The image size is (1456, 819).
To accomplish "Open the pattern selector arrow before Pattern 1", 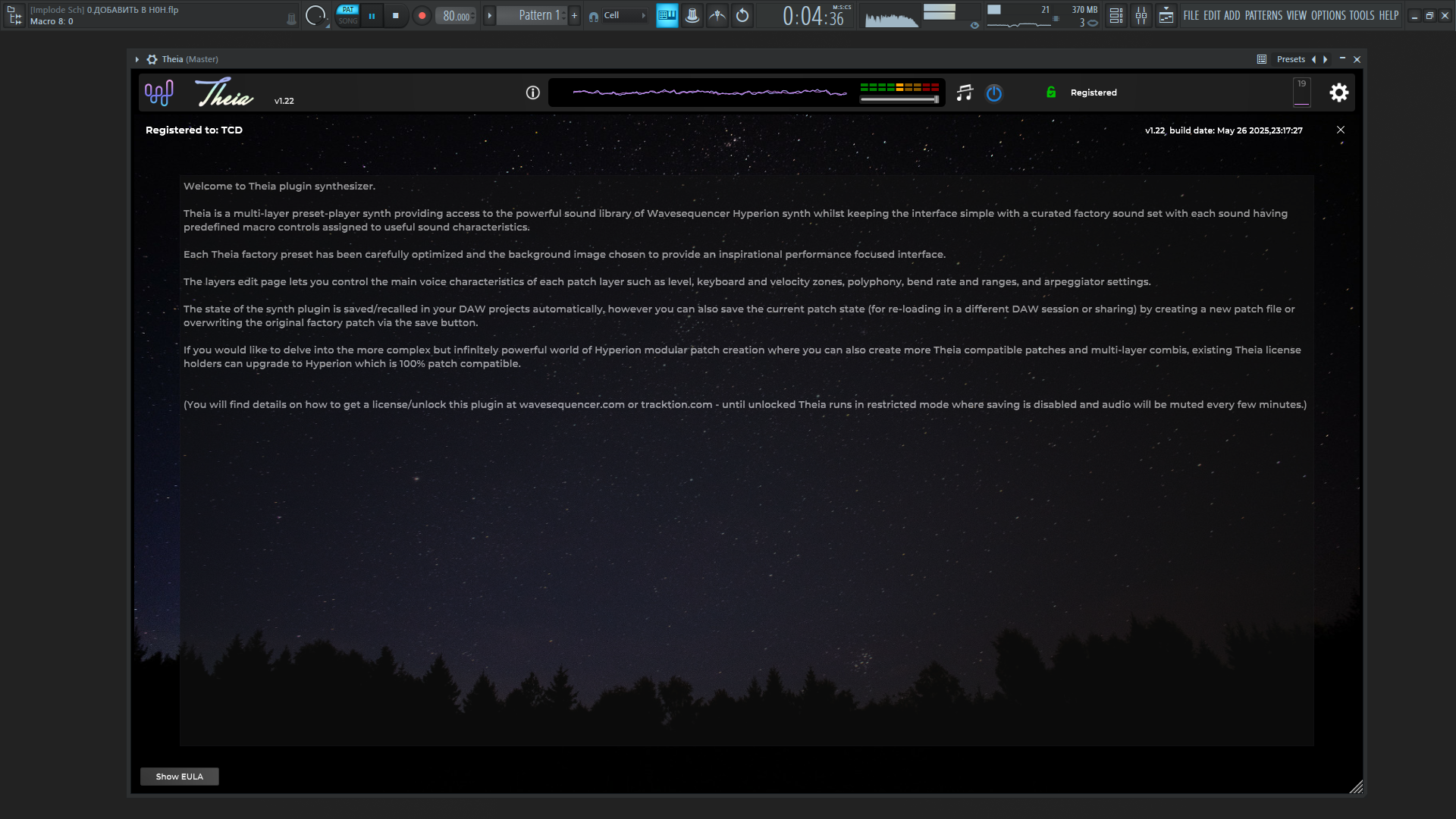I will point(489,15).
